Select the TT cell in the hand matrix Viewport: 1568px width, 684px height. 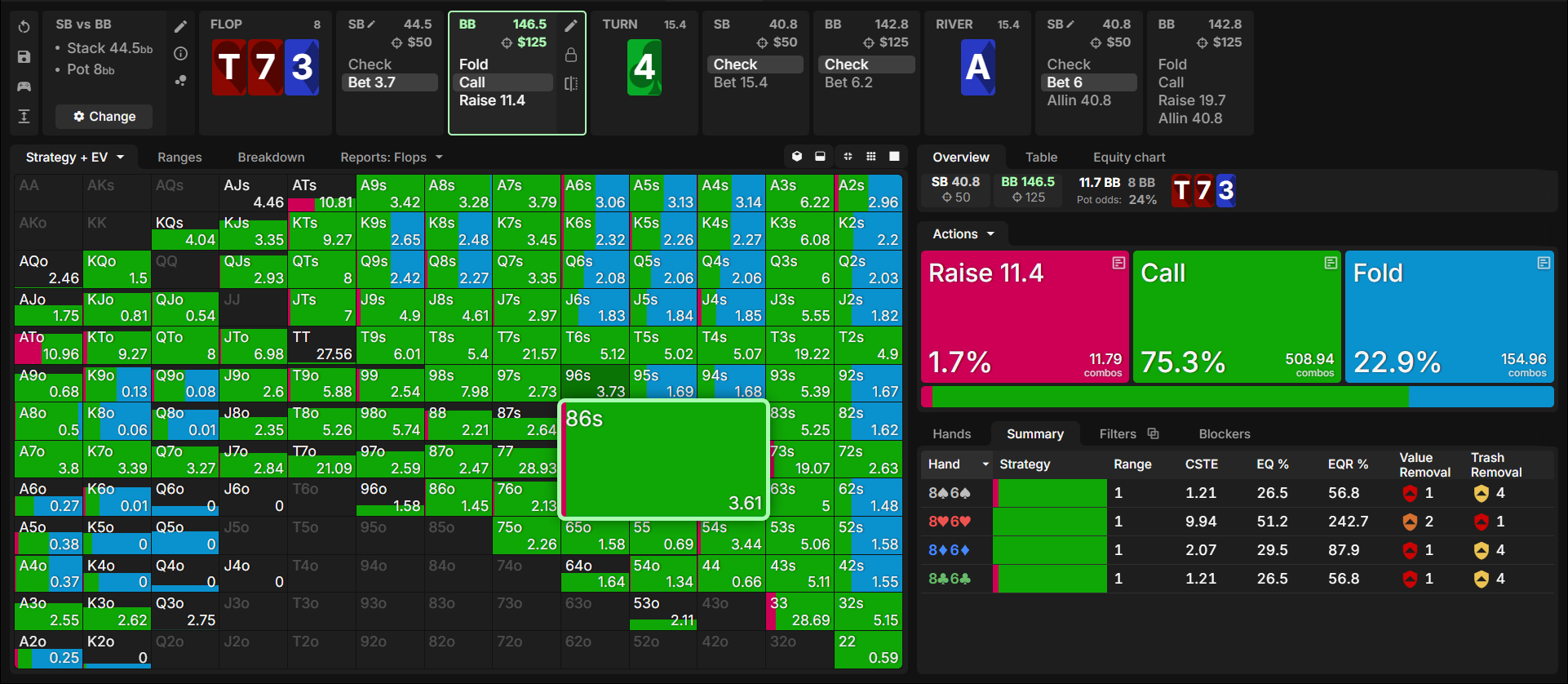tap(321, 345)
